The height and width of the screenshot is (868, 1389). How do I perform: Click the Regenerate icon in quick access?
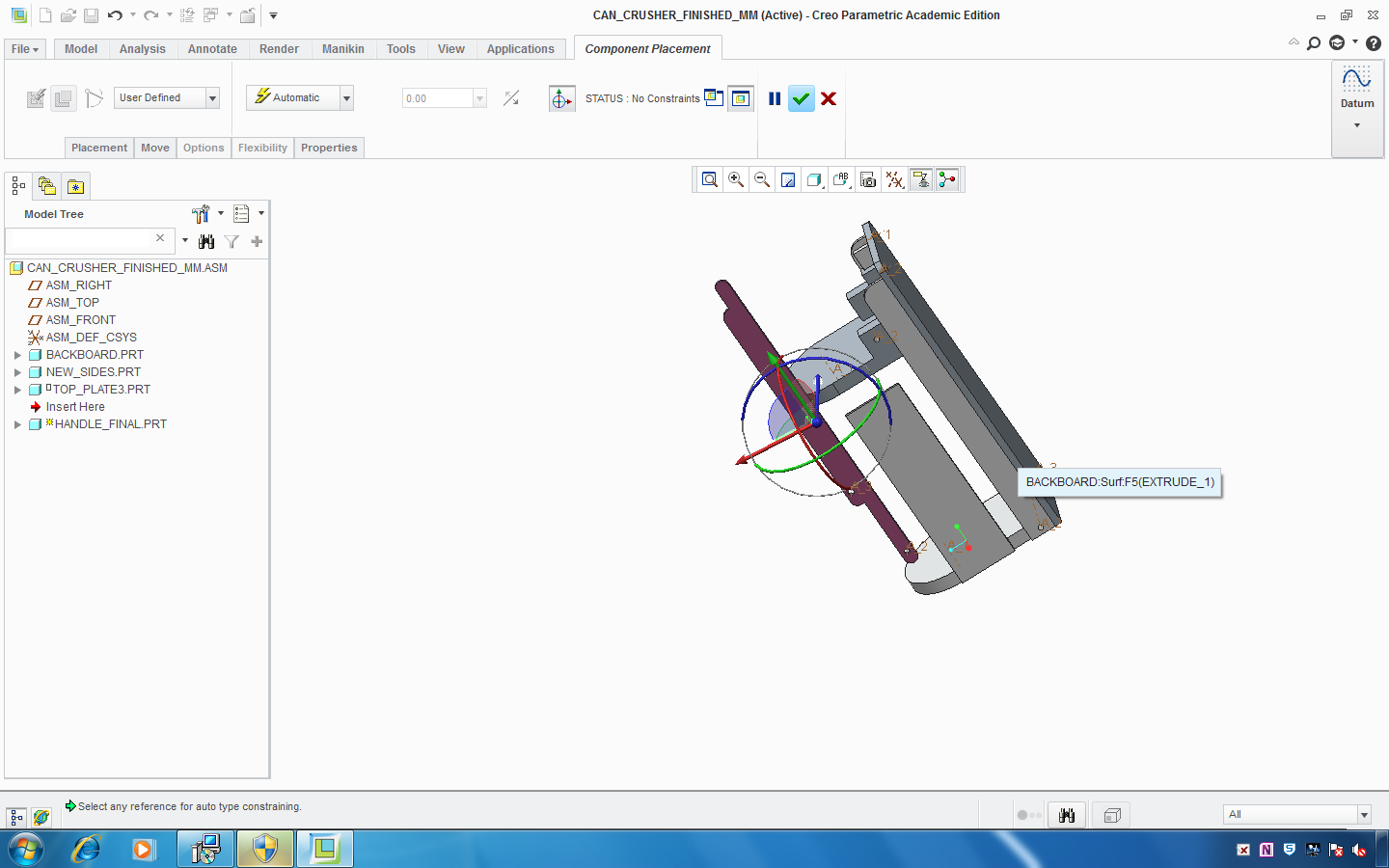click(x=187, y=15)
